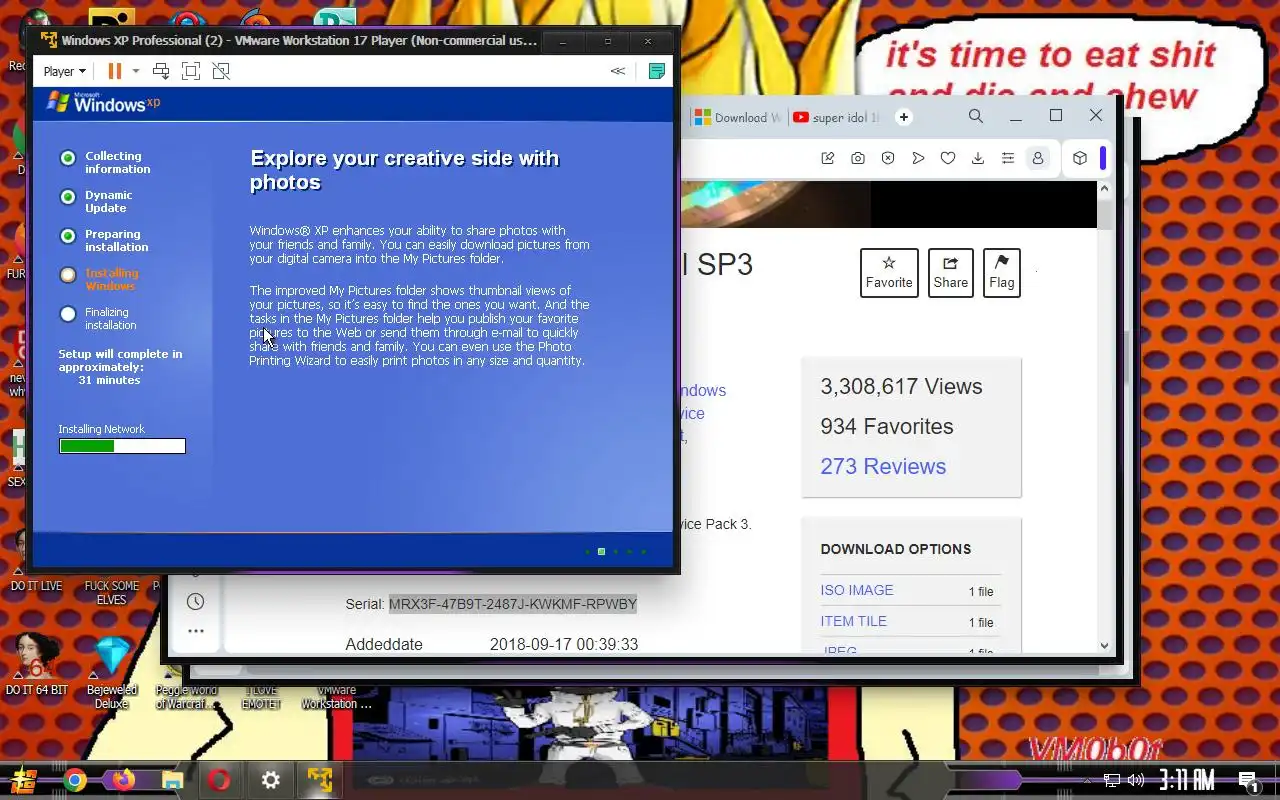
Task: Open the 273 Reviews link
Action: 883,466
